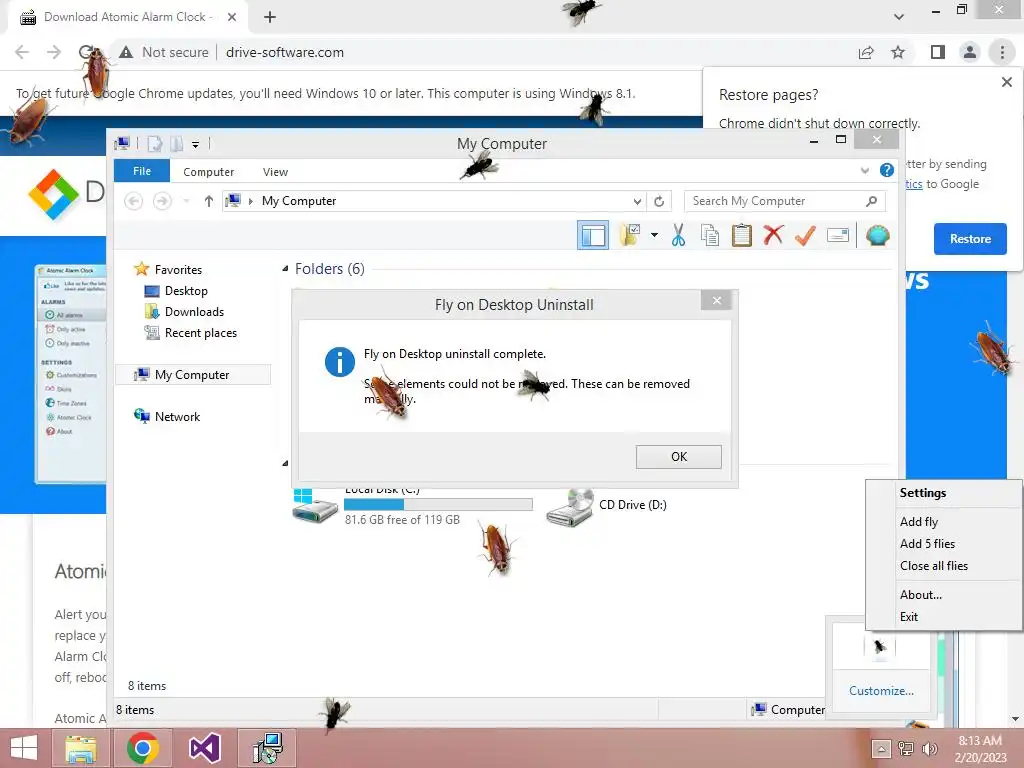This screenshot has width=1024, height=768.
Task: Open the Chrome profile avatar icon
Action: 970,52
